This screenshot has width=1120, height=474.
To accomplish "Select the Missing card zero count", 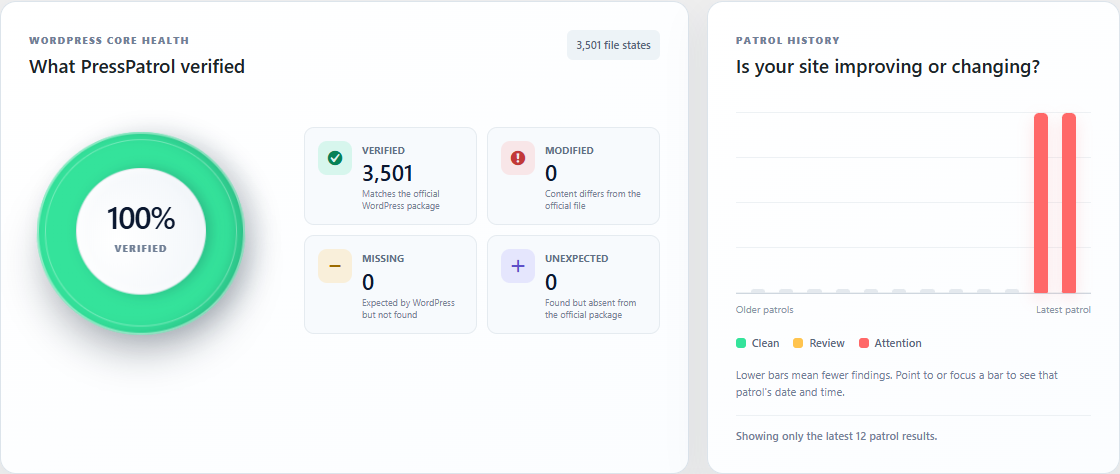I will [x=368, y=281].
